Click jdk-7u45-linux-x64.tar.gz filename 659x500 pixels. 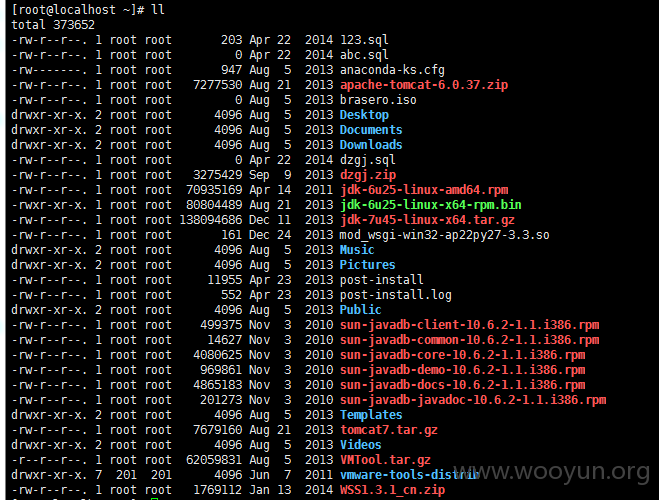click(x=427, y=220)
